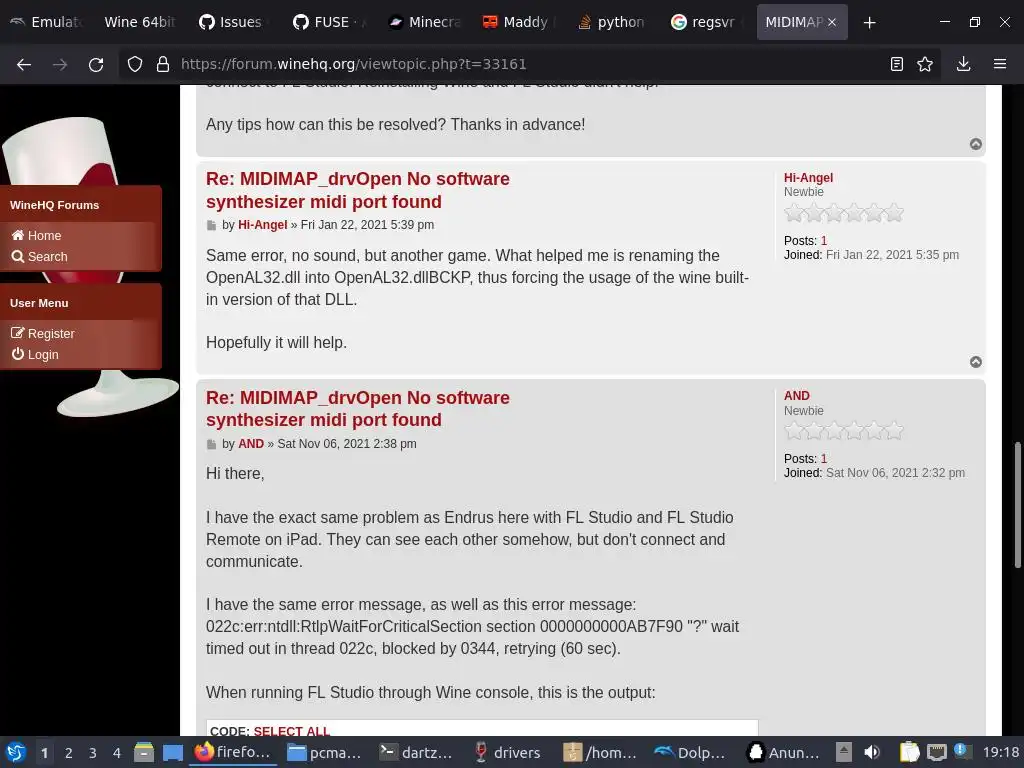Open Hi-Angel author link in byline
The image size is (1024, 768).
coord(263,225)
